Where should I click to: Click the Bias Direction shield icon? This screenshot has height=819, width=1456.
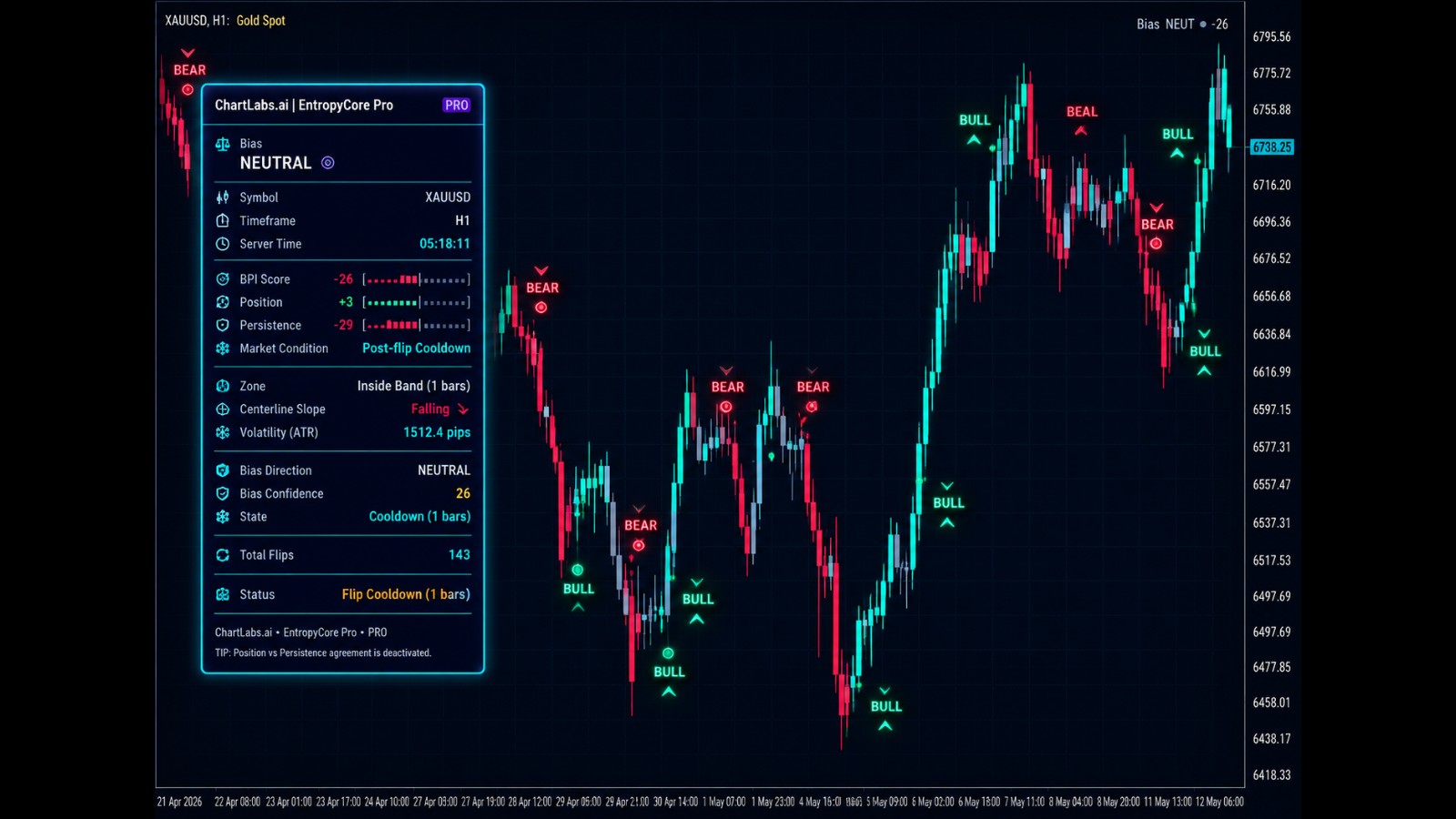[223, 470]
